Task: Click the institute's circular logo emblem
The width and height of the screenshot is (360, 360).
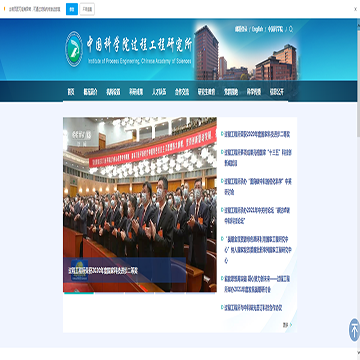Action: point(74,49)
